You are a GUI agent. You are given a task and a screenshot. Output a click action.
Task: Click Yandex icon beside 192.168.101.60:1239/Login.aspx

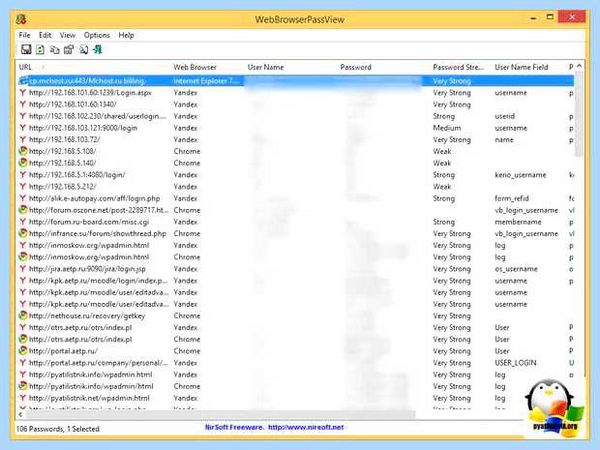coord(23,93)
